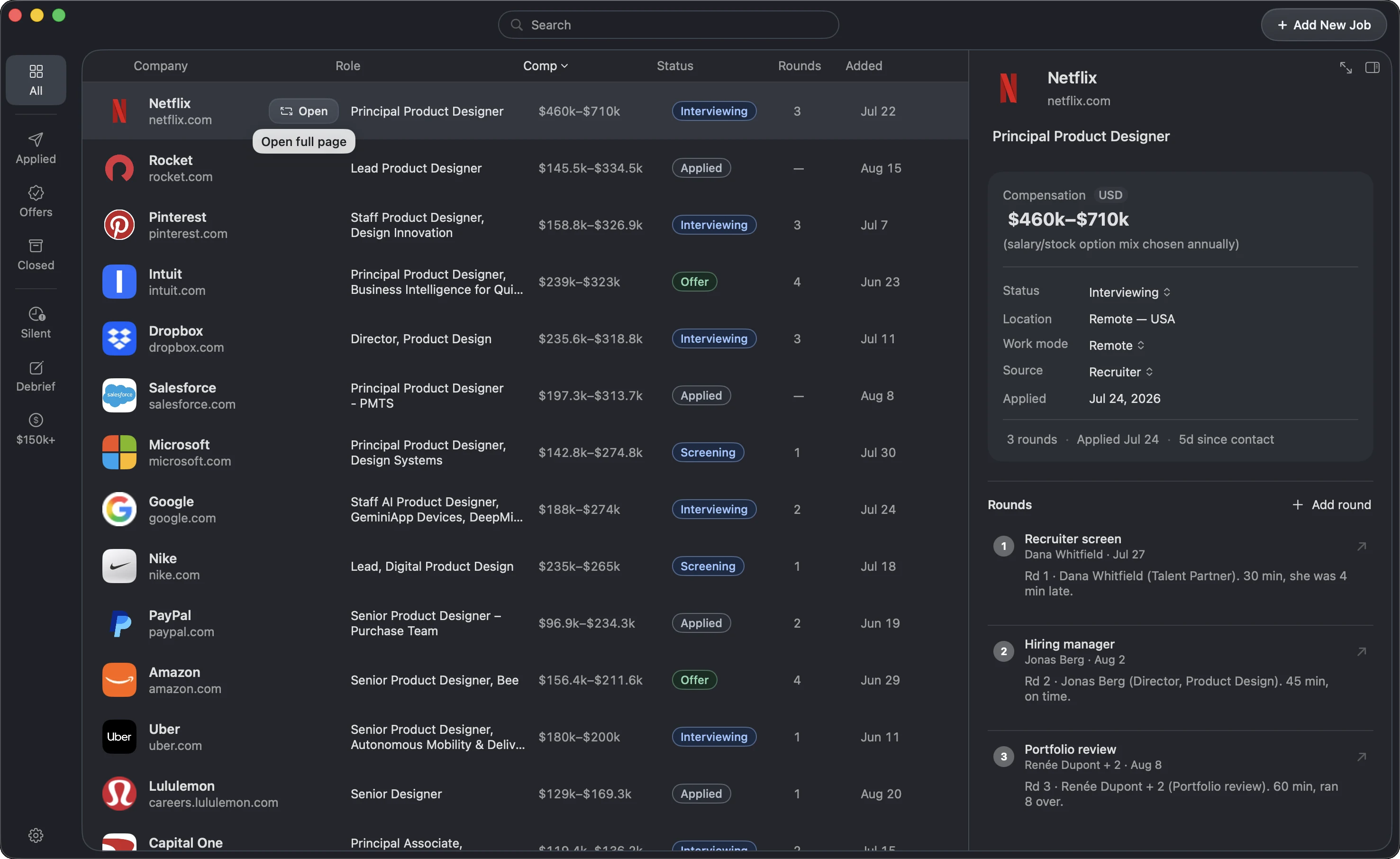The height and width of the screenshot is (859, 1400).
Task: Click the PayPal company logo
Action: (x=119, y=623)
